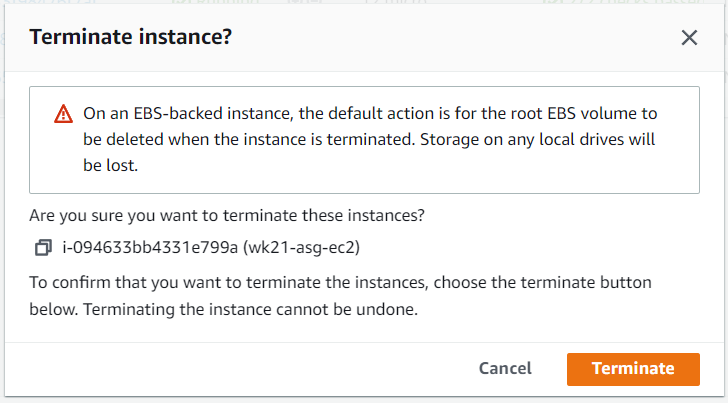The width and height of the screenshot is (728, 403).
Task: Confirm with the orange Terminate button
Action: click(633, 369)
